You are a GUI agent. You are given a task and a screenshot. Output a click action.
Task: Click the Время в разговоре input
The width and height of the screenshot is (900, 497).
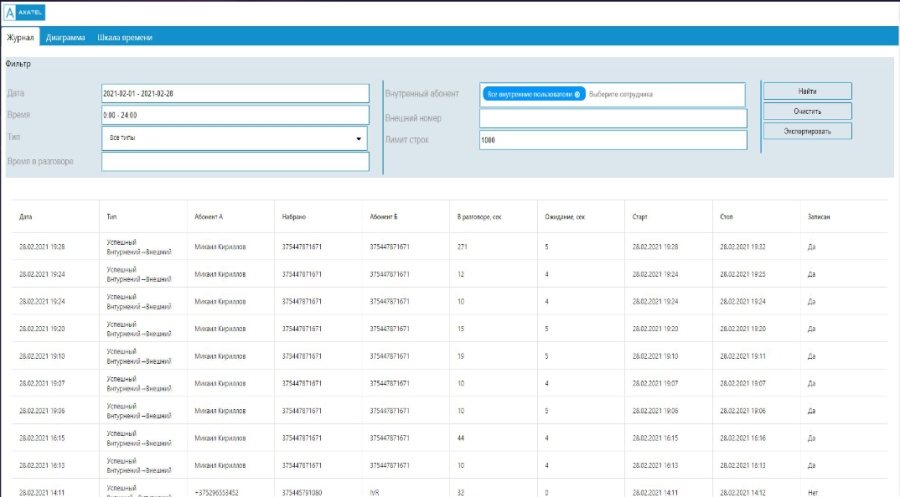click(236, 162)
